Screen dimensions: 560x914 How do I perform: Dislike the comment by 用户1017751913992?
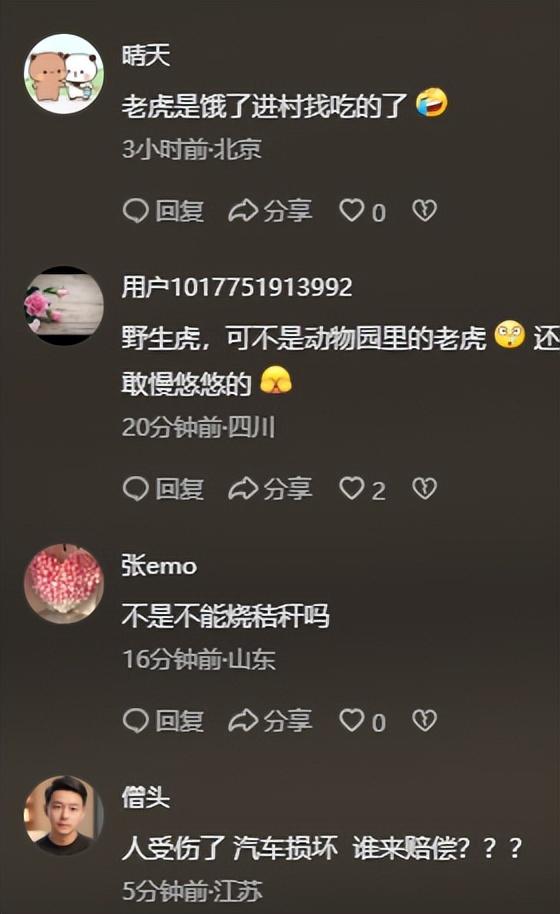coord(424,488)
